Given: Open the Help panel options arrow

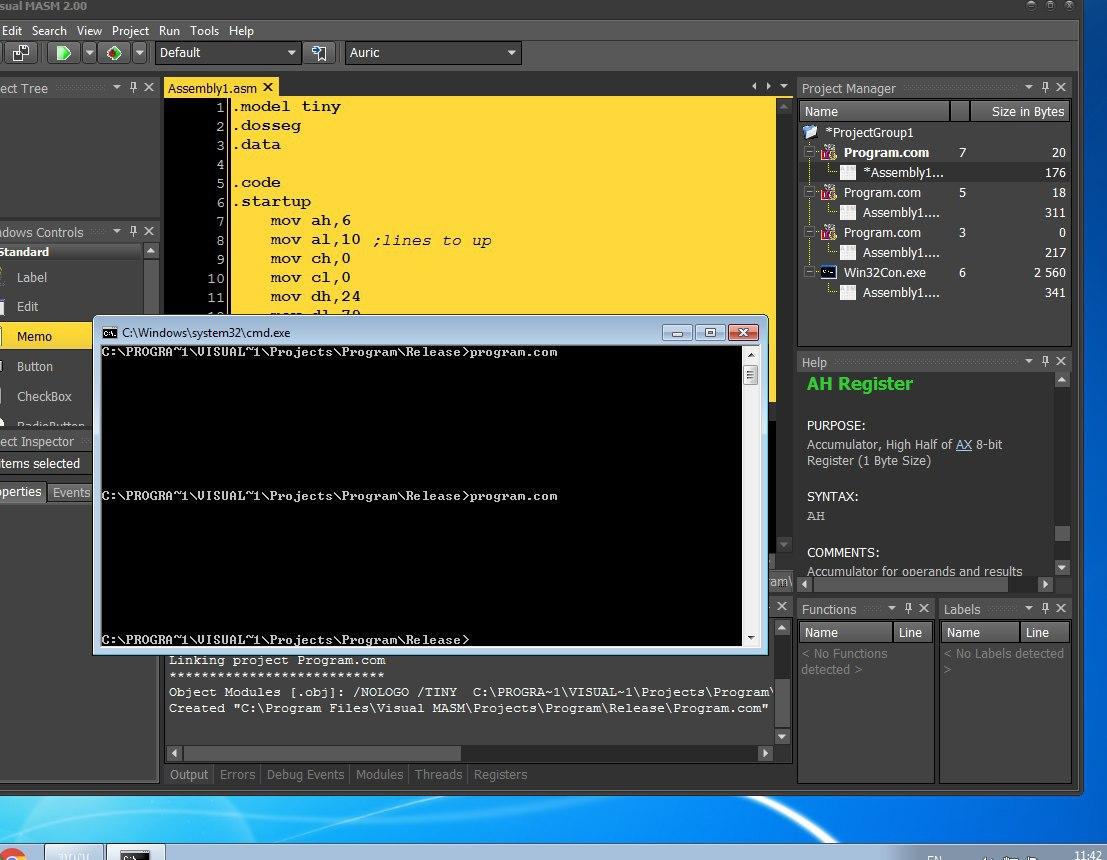Looking at the screenshot, I should tap(1029, 362).
